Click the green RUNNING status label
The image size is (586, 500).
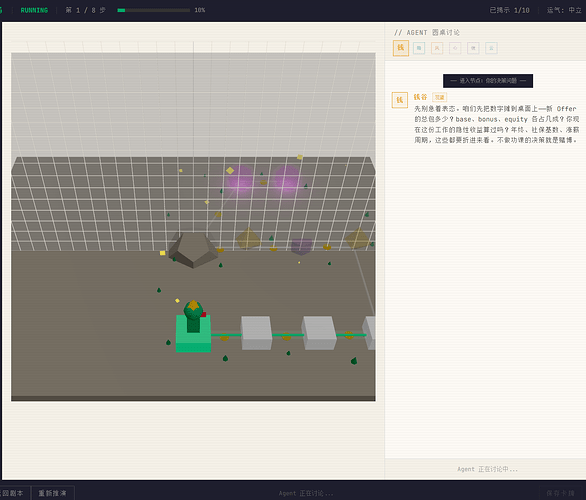(34, 10)
